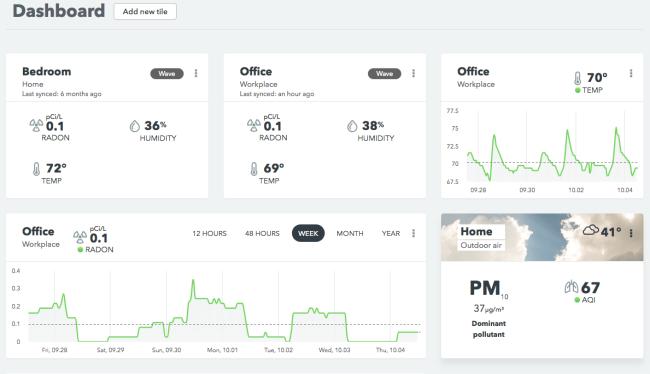The image size is (650, 374).
Task: Click the Office 38% humidity value
Action: (373, 125)
